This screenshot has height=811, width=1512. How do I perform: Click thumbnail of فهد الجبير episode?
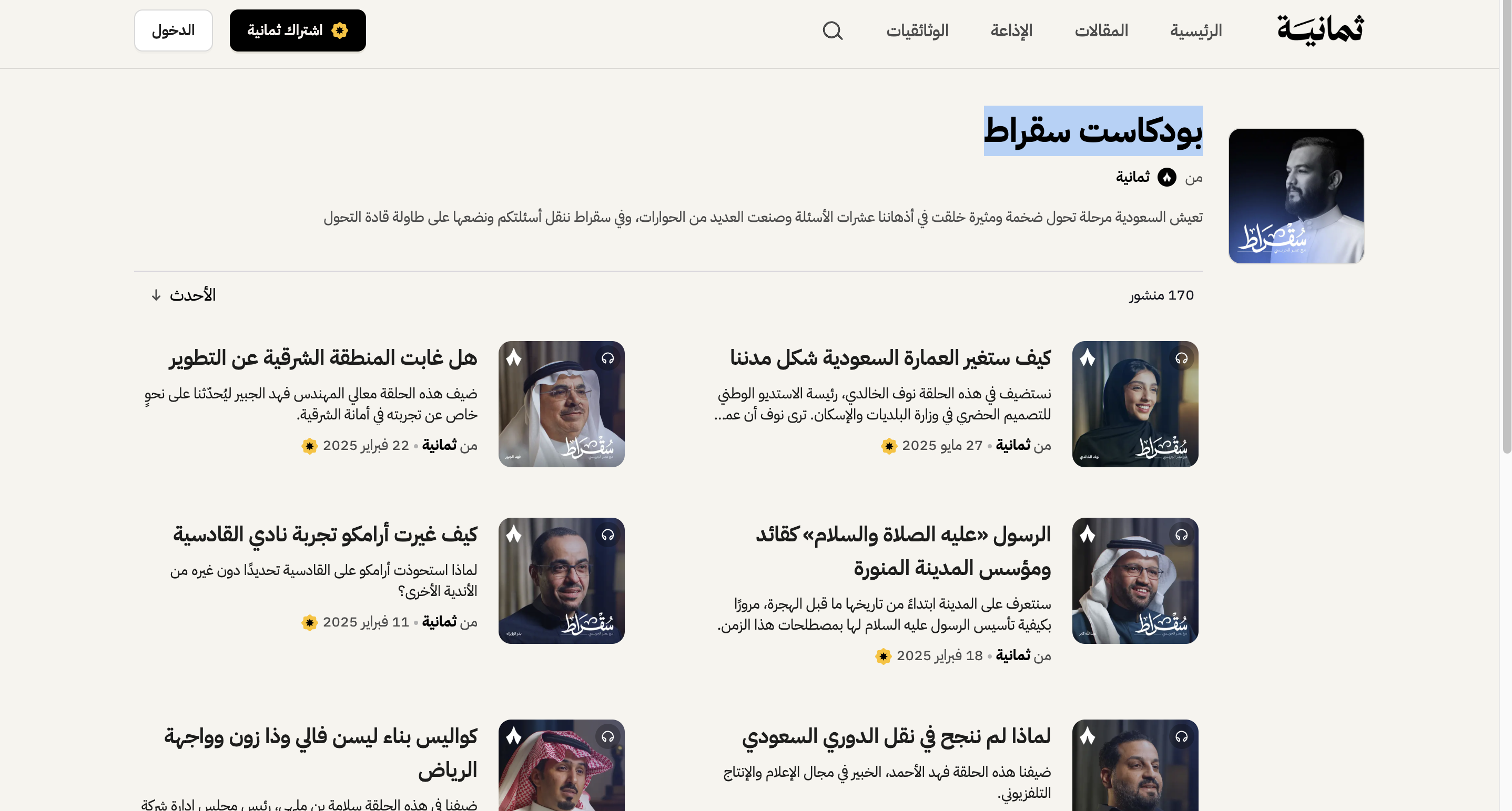[561, 404]
